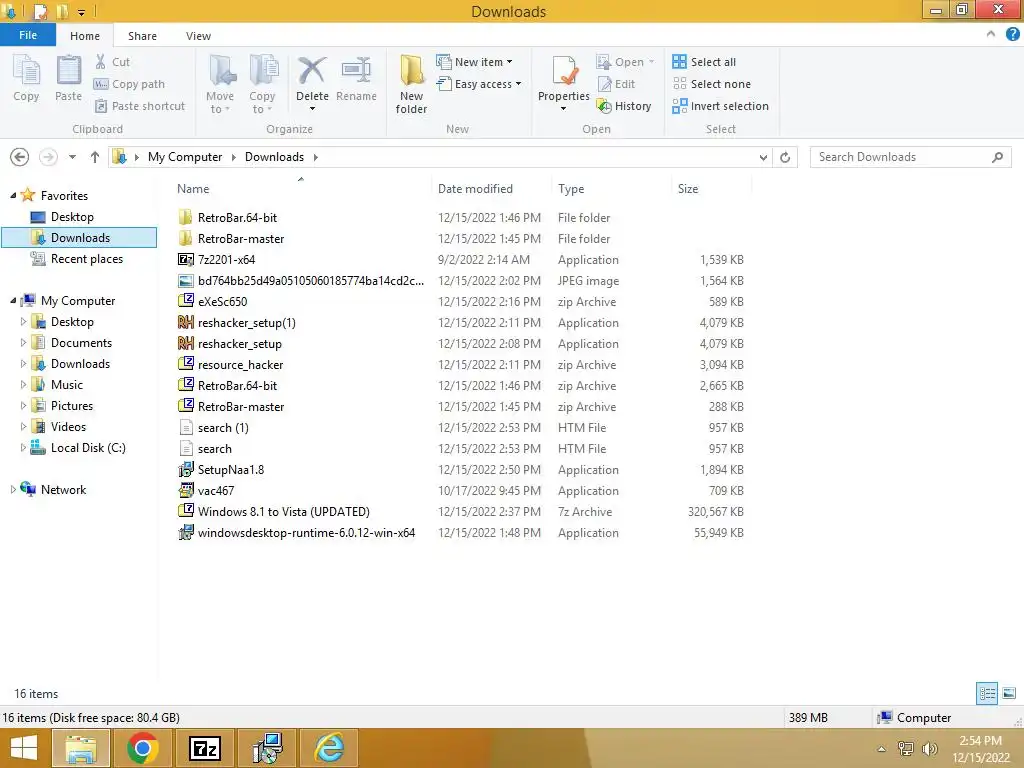Open the Help question mark icon
The image size is (1024, 768).
coord(1012,34)
